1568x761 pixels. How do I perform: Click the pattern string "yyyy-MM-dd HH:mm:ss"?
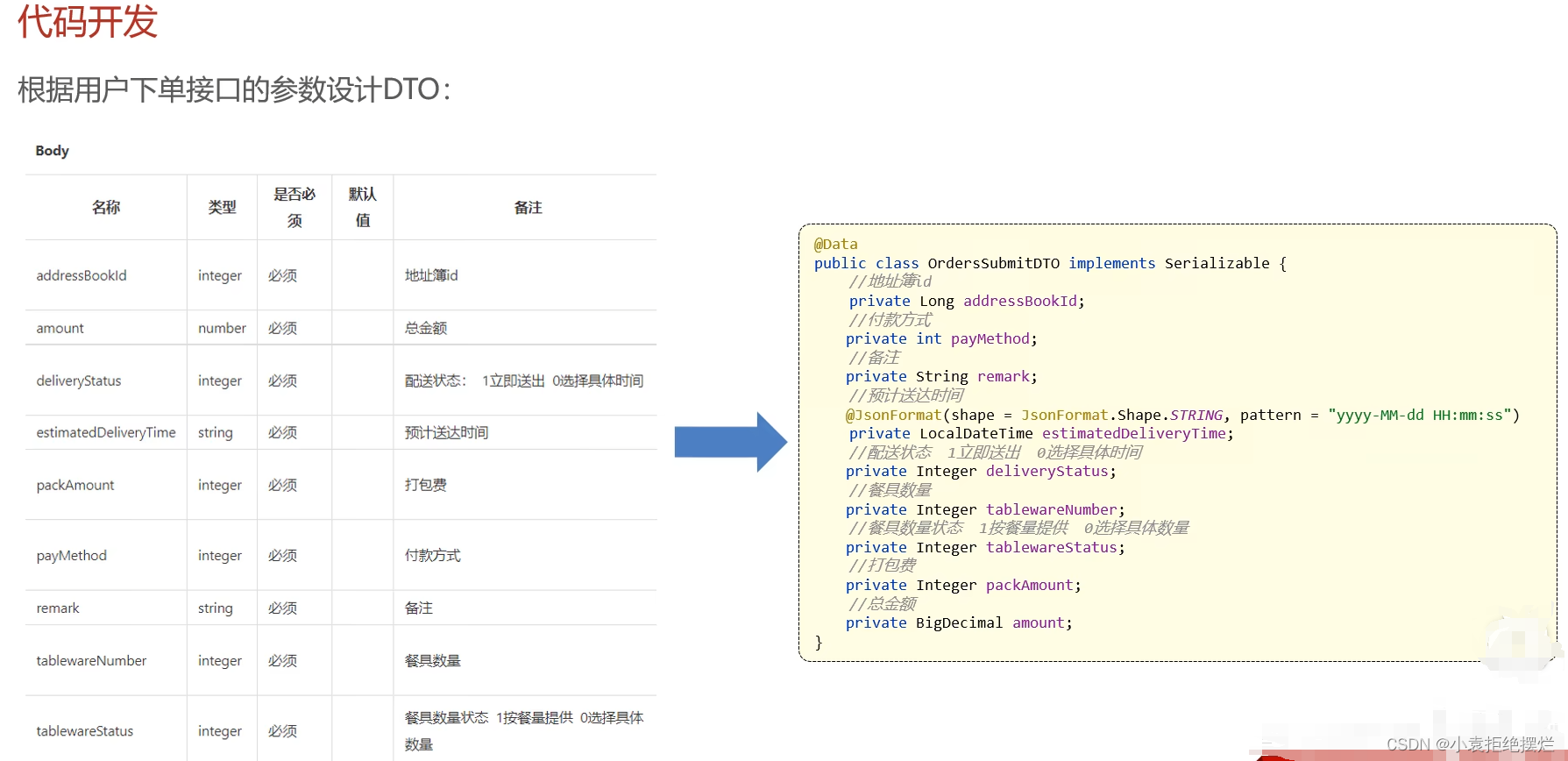(x=1420, y=415)
